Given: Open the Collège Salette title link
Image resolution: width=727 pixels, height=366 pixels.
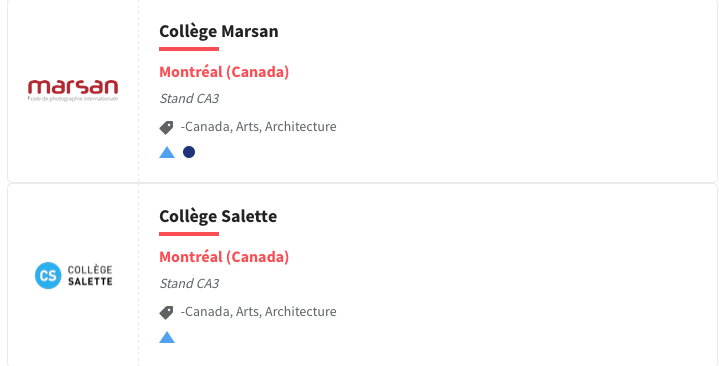Looking at the screenshot, I should click(218, 216).
